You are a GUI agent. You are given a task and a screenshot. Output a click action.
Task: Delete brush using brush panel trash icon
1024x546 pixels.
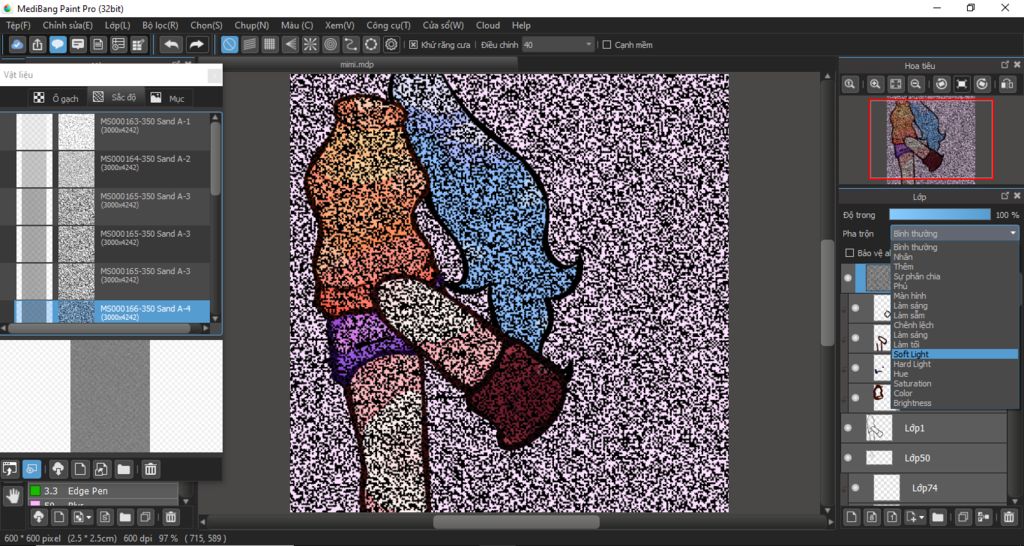tap(170, 517)
